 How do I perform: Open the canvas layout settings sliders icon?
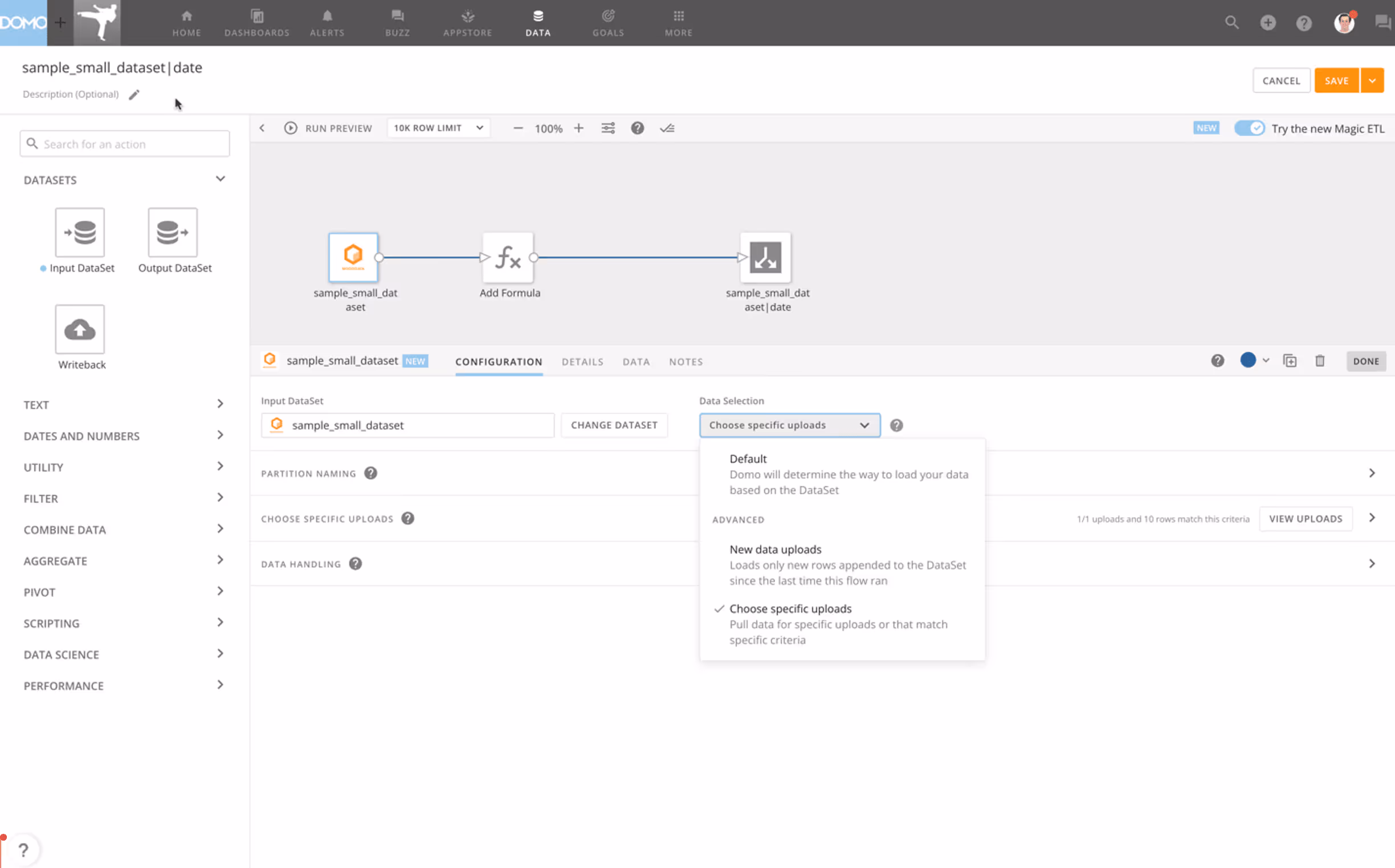[607, 128]
